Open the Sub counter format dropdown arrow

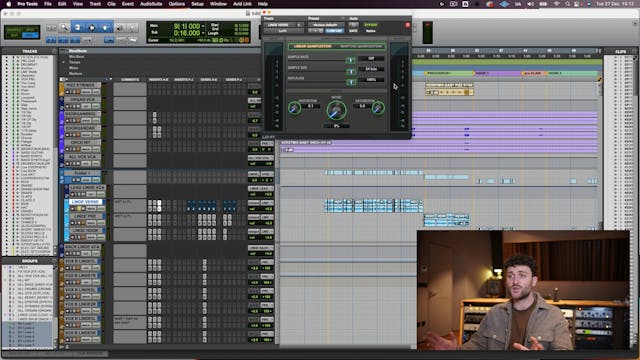[x=204, y=33]
